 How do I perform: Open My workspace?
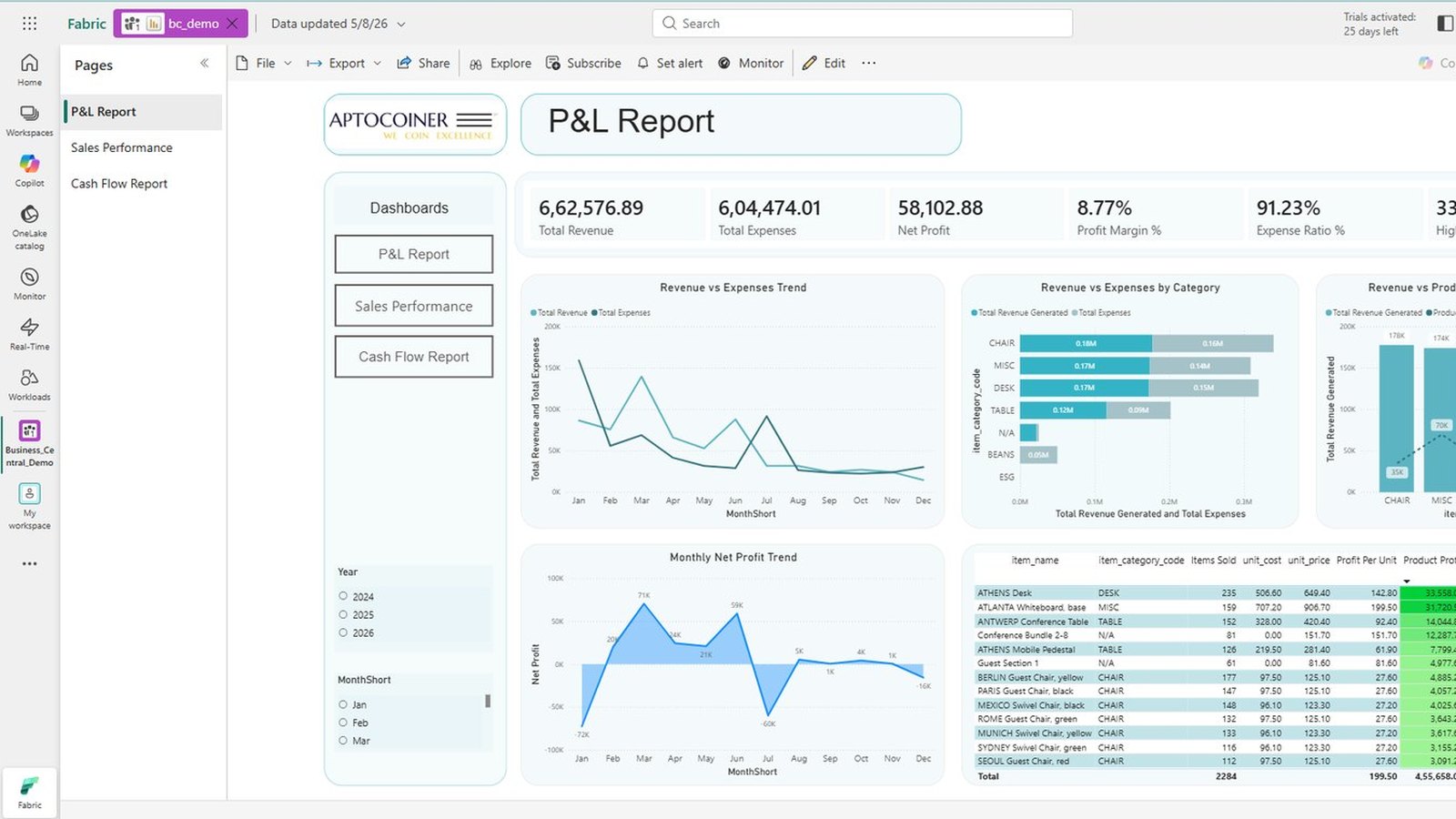(29, 506)
